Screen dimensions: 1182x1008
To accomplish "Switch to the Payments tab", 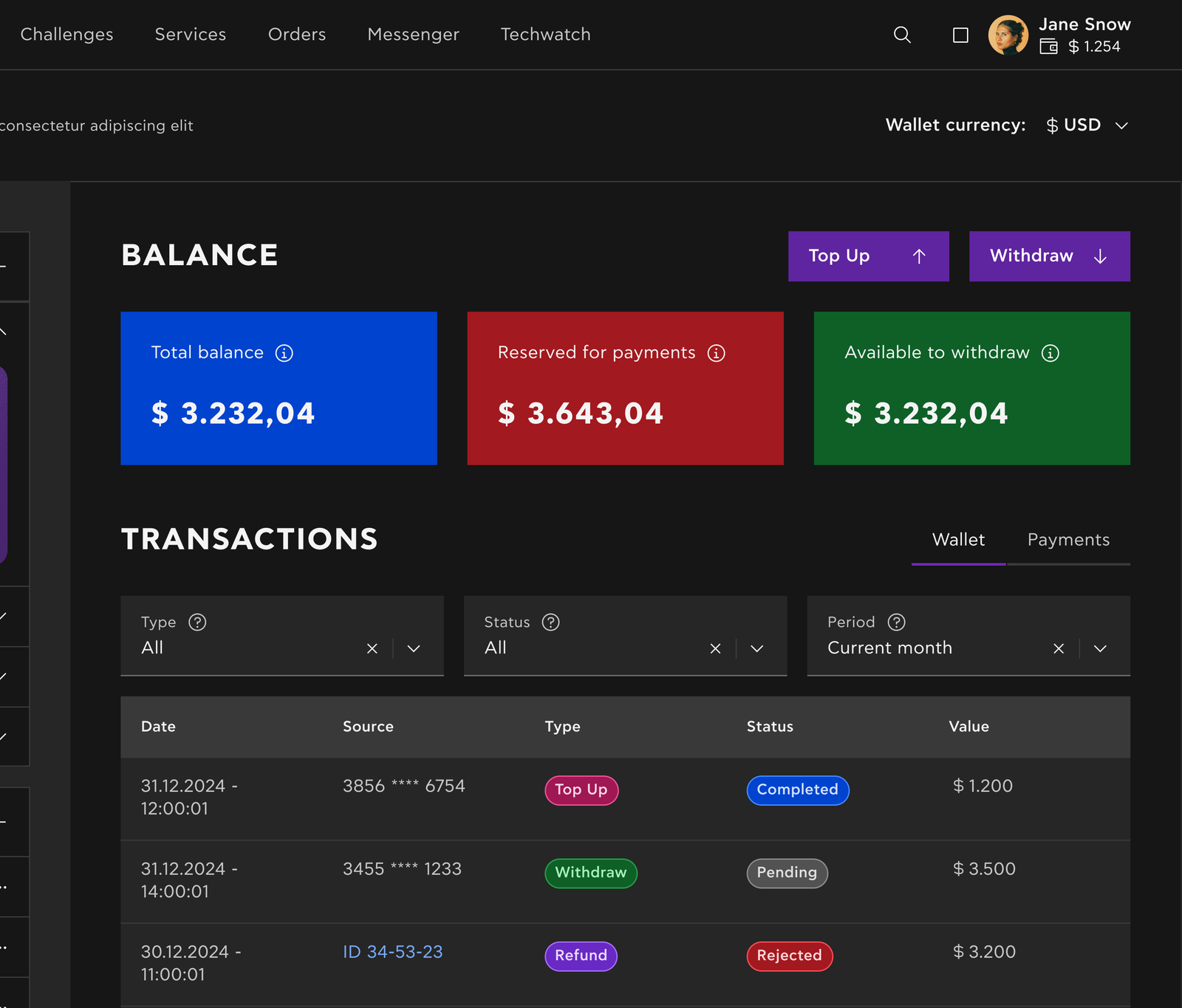I will [1068, 540].
